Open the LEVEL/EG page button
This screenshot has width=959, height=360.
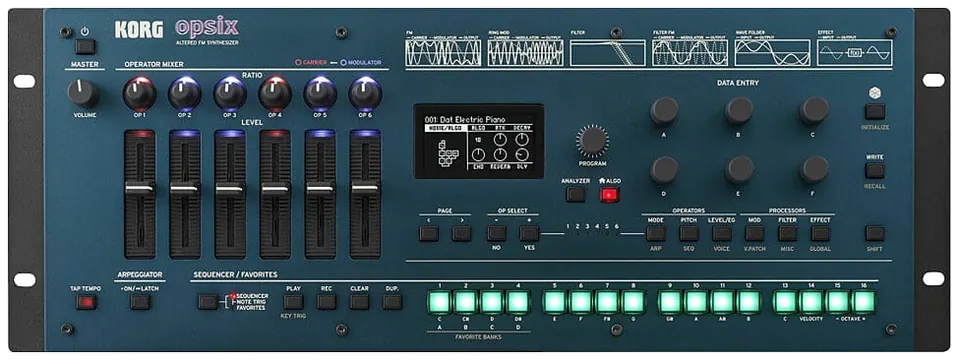[722, 233]
